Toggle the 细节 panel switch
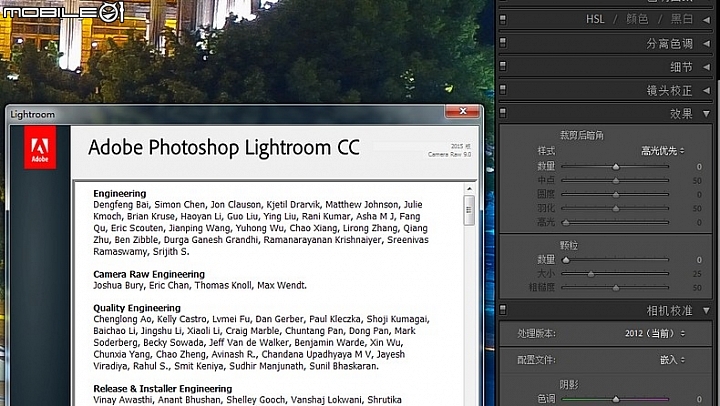 pos(503,67)
